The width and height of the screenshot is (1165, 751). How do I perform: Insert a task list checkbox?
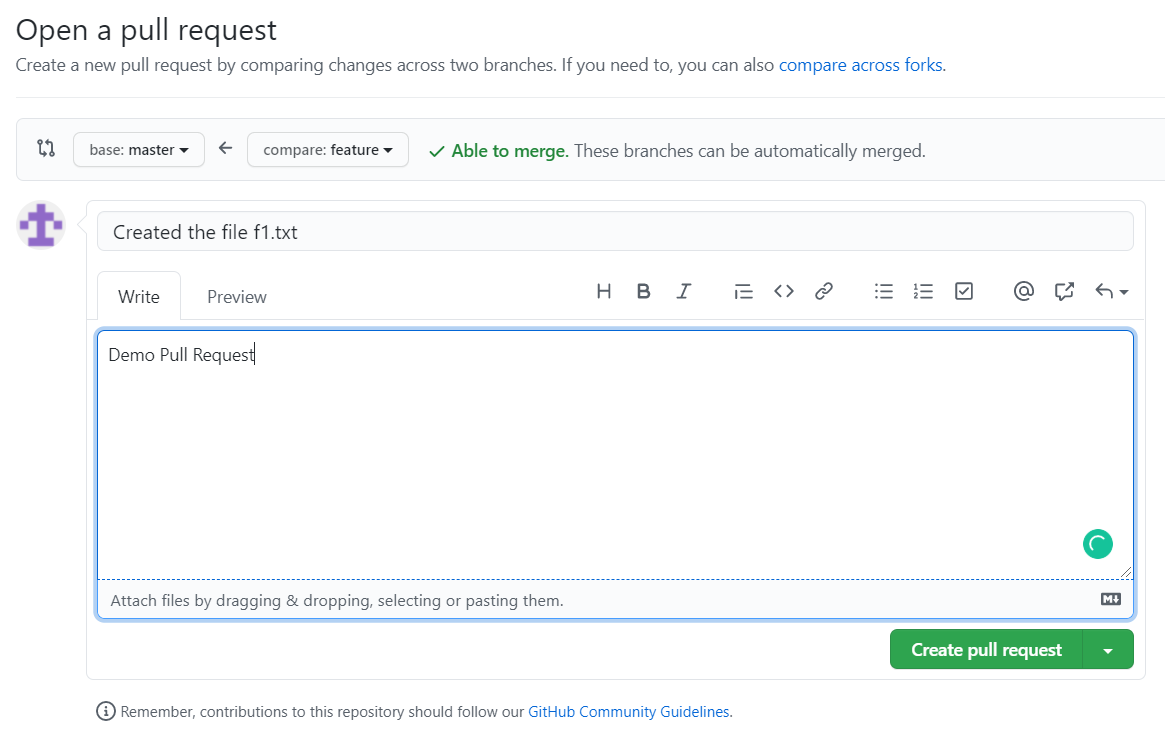963,291
